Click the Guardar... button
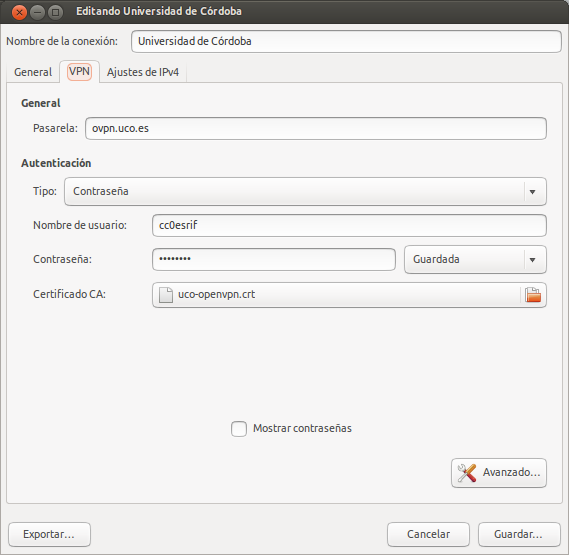The image size is (569, 555). 519,534
